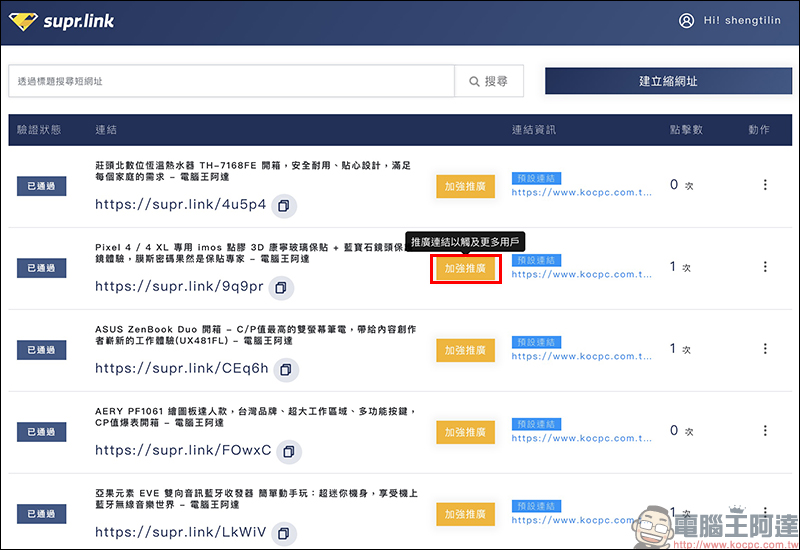
Task: Focus the title search input field
Action: point(231,81)
